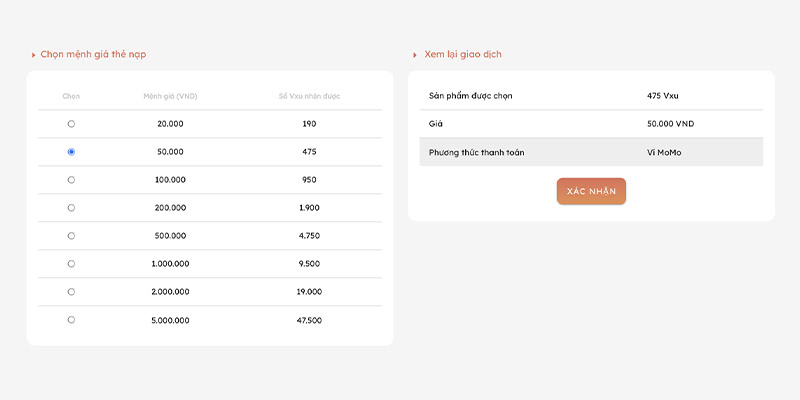The image size is (800, 400).
Task: Pick the 5.000.000 VND radio button
Action: tap(71, 320)
